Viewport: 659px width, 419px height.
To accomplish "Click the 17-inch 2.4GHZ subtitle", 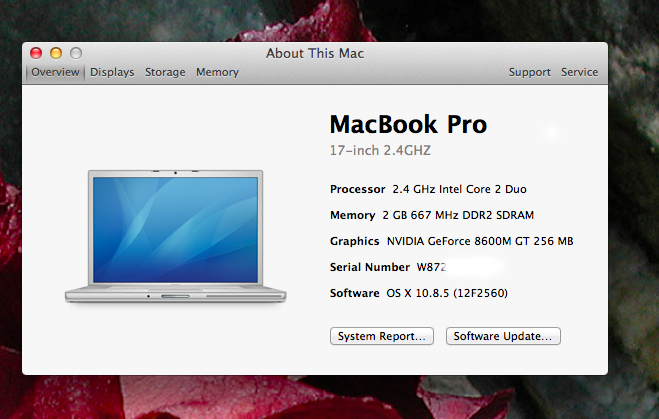I will (380, 150).
